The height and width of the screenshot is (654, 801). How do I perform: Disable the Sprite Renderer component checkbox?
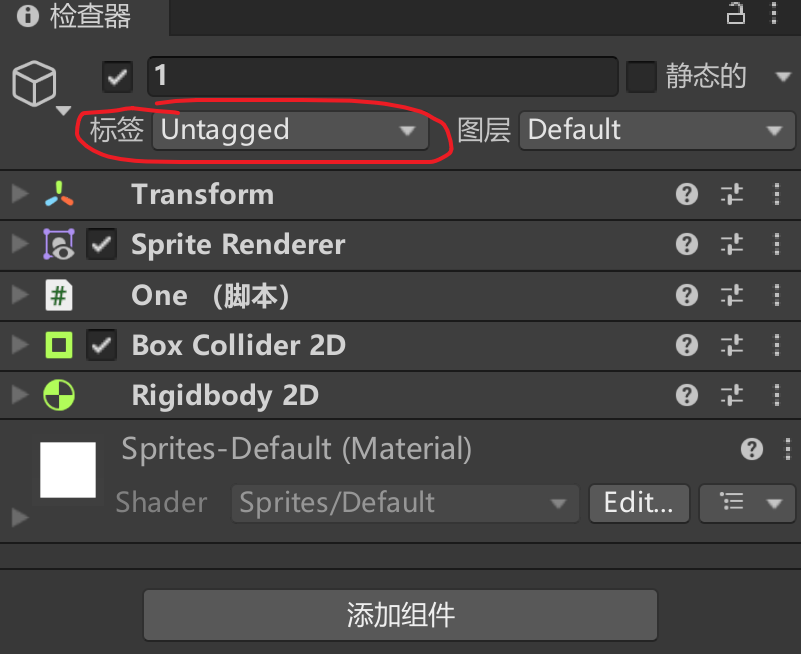[101, 244]
